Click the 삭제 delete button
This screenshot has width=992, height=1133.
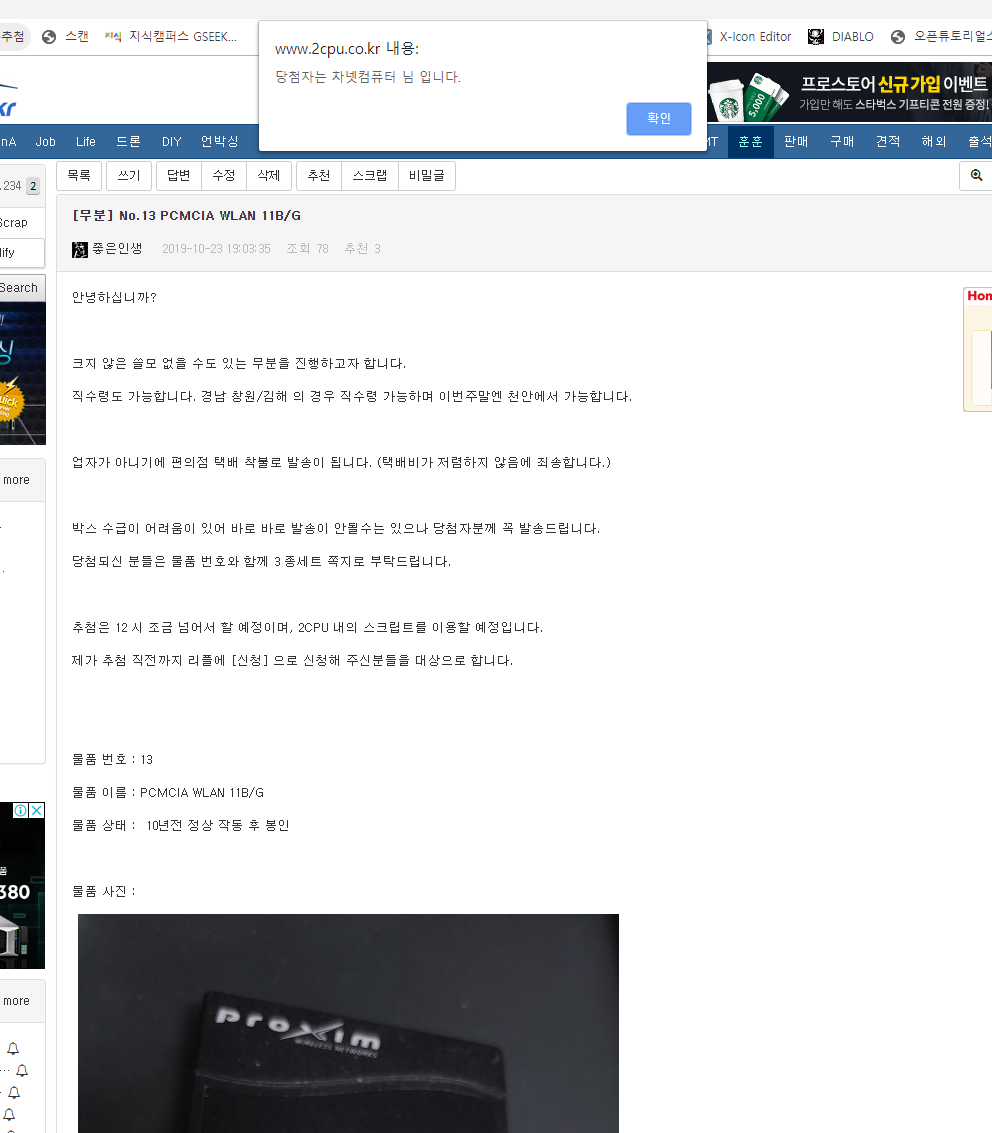click(269, 176)
